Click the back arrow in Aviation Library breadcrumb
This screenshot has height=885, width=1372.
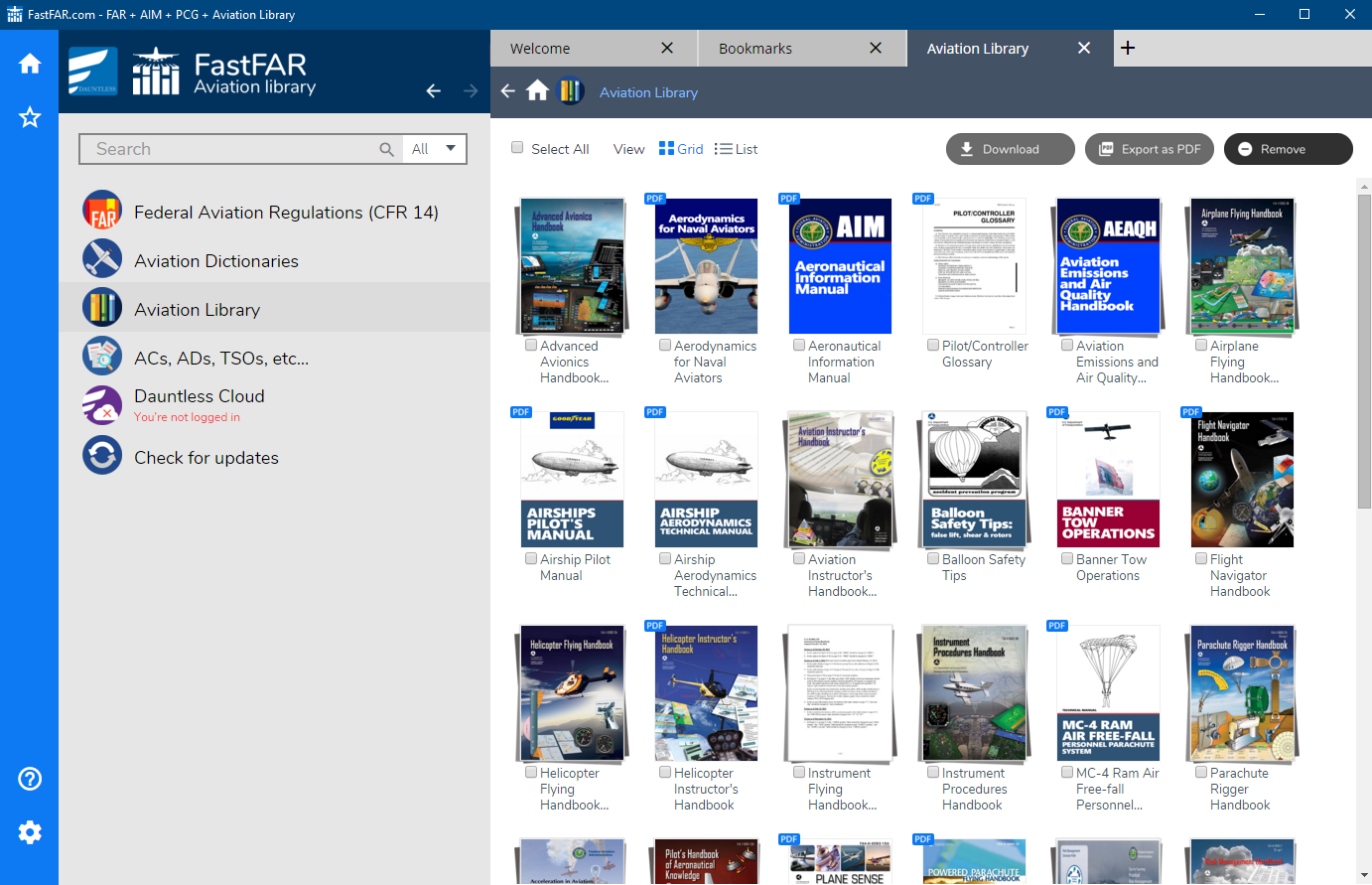508,91
